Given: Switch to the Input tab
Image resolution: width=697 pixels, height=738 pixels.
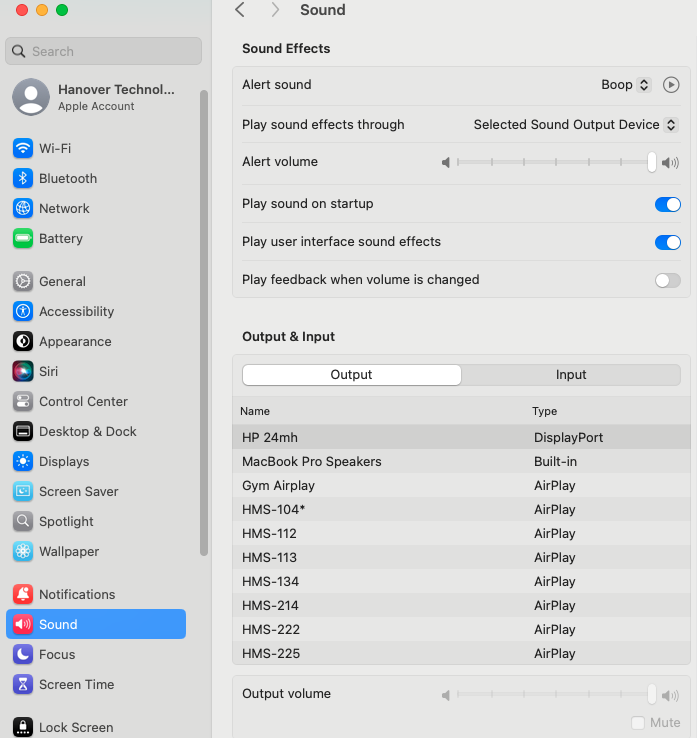Looking at the screenshot, I should click(x=571, y=375).
